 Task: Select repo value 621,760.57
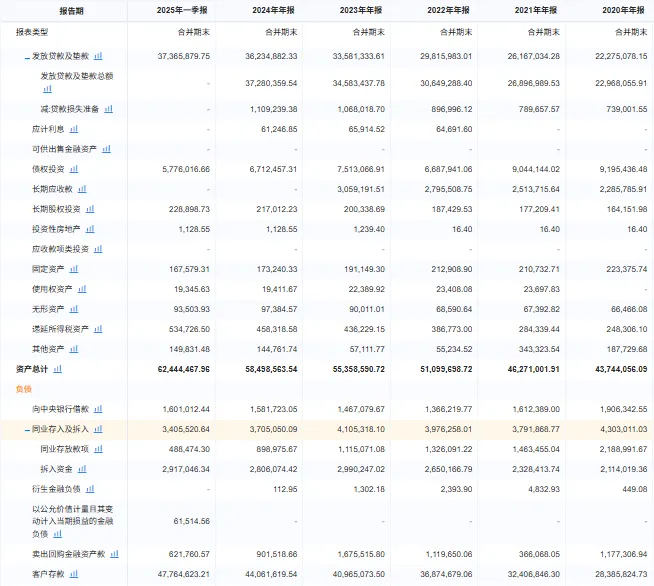pyautogui.click(x=189, y=554)
